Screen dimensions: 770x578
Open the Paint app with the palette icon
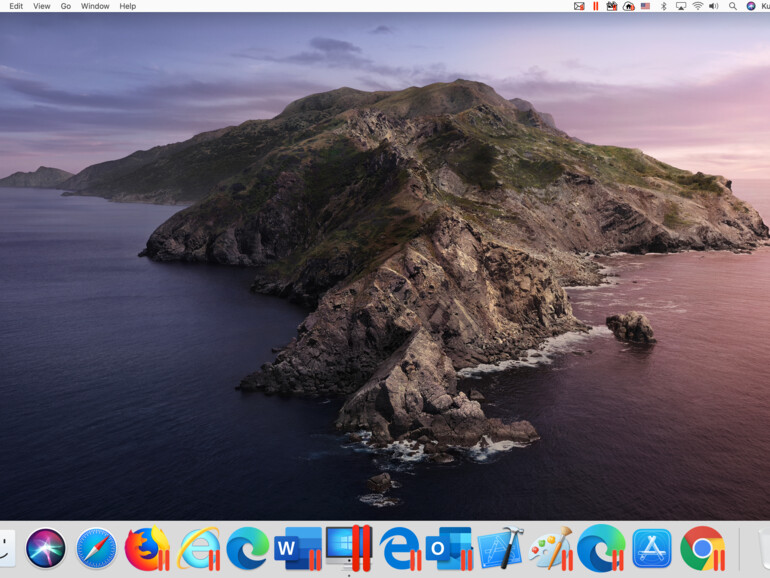point(550,548)
